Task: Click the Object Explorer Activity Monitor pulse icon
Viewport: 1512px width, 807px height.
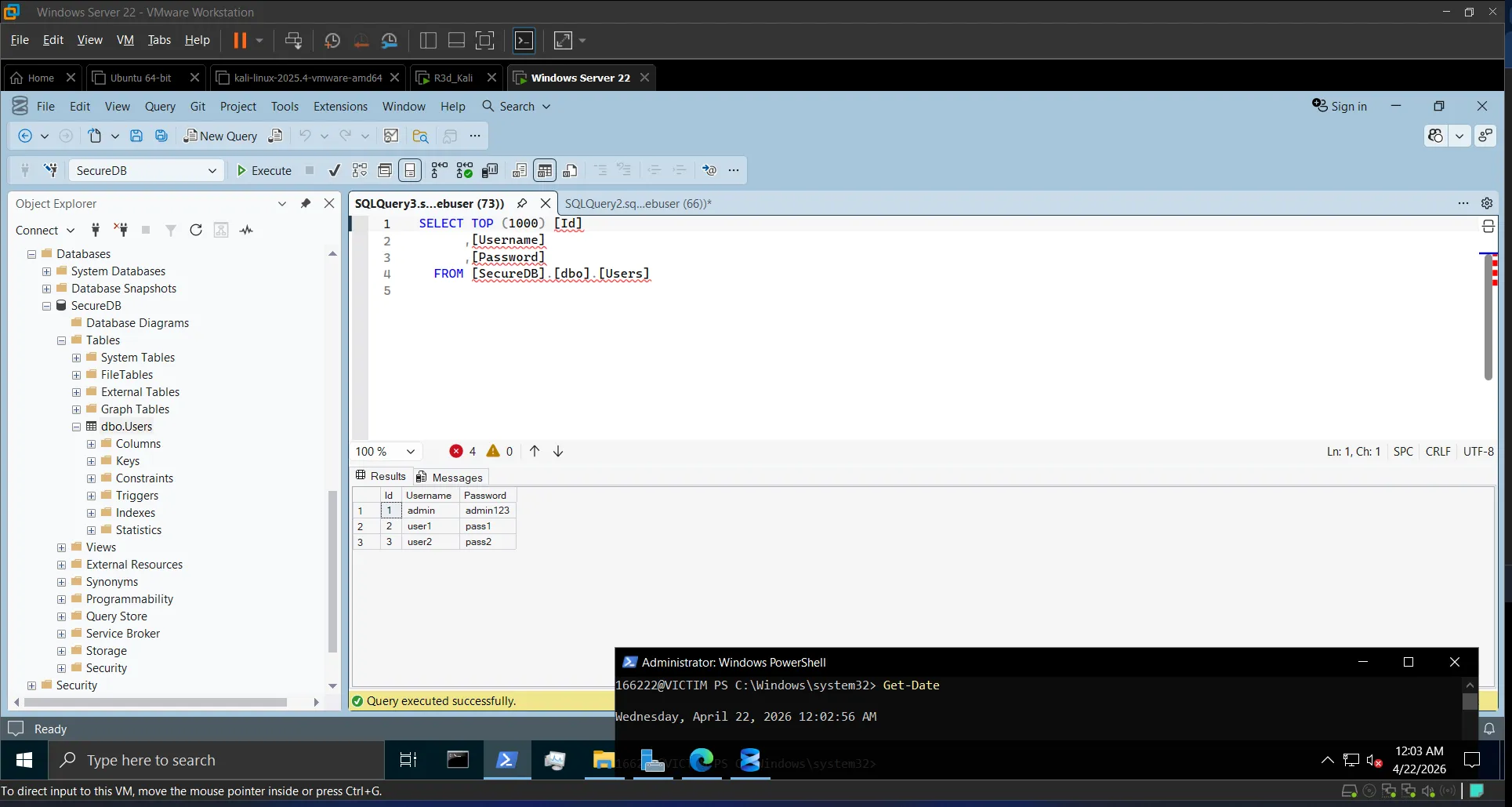Action: pyautogui.click(x=246, y=230)
